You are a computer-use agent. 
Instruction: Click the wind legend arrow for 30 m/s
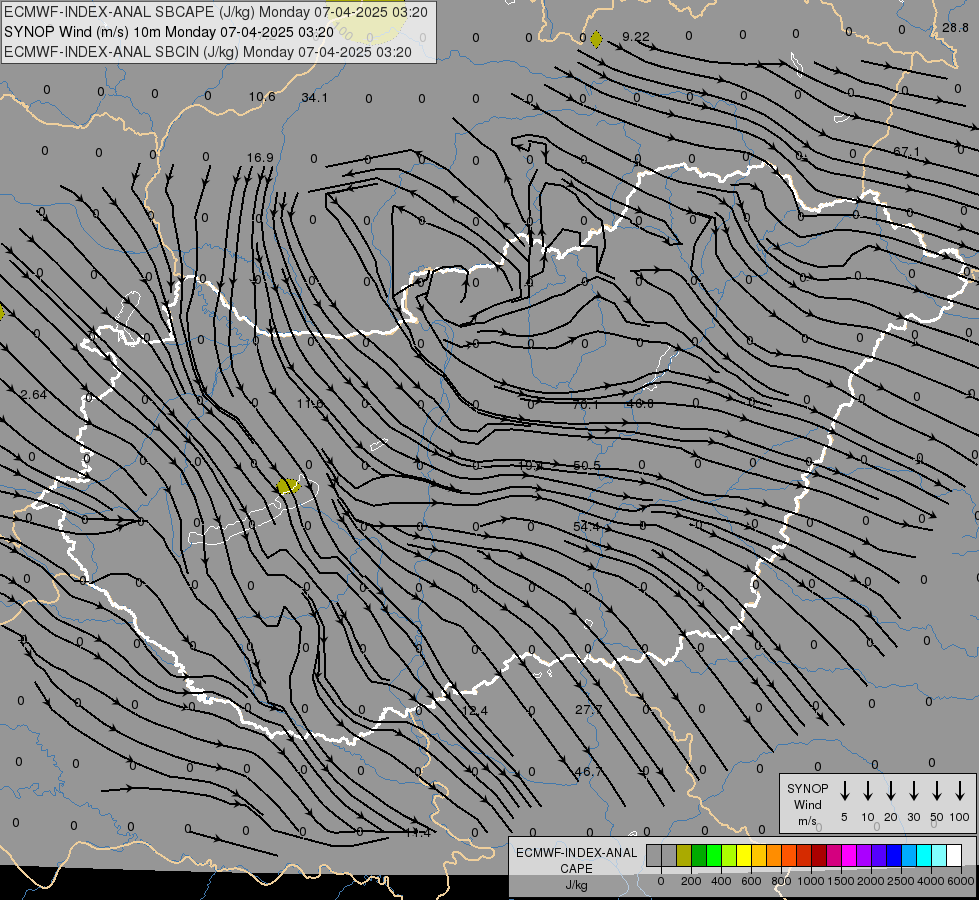(x=914, y=791)
